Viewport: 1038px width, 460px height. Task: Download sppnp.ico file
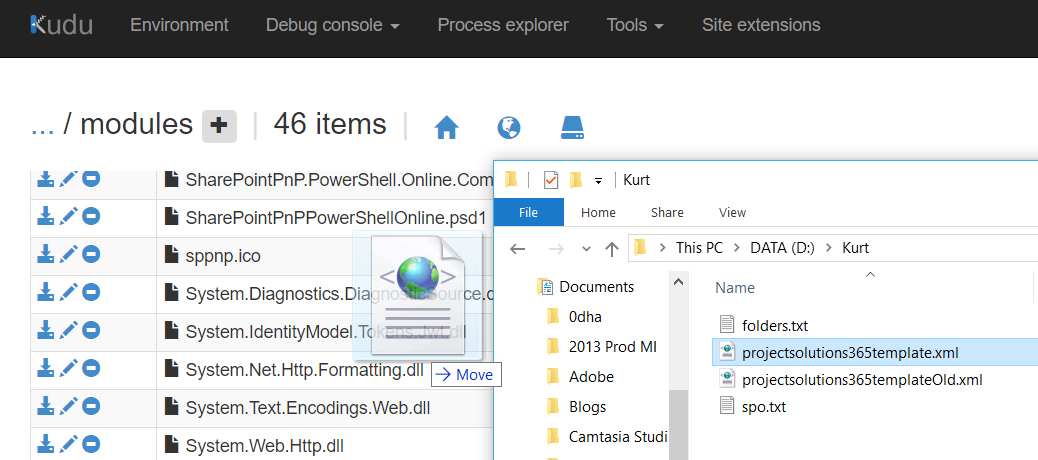click(45, 253)
